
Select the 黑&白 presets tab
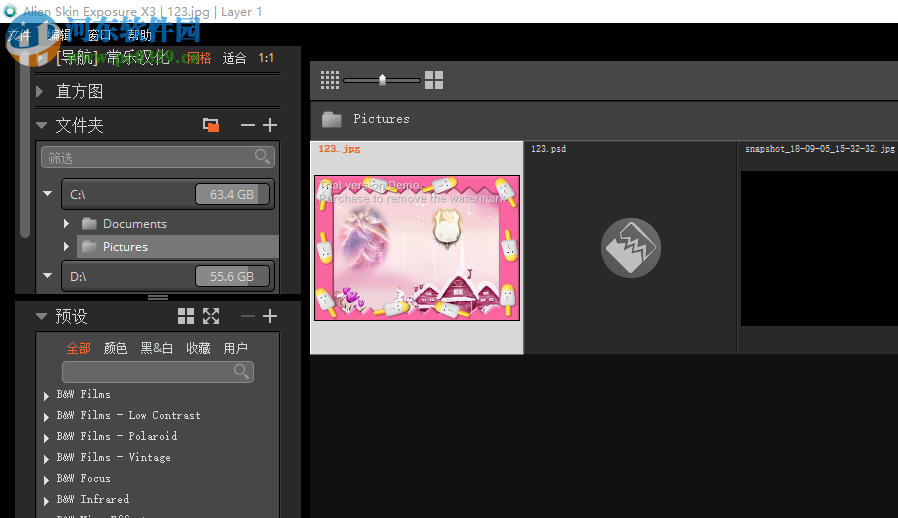click(156, 348)
